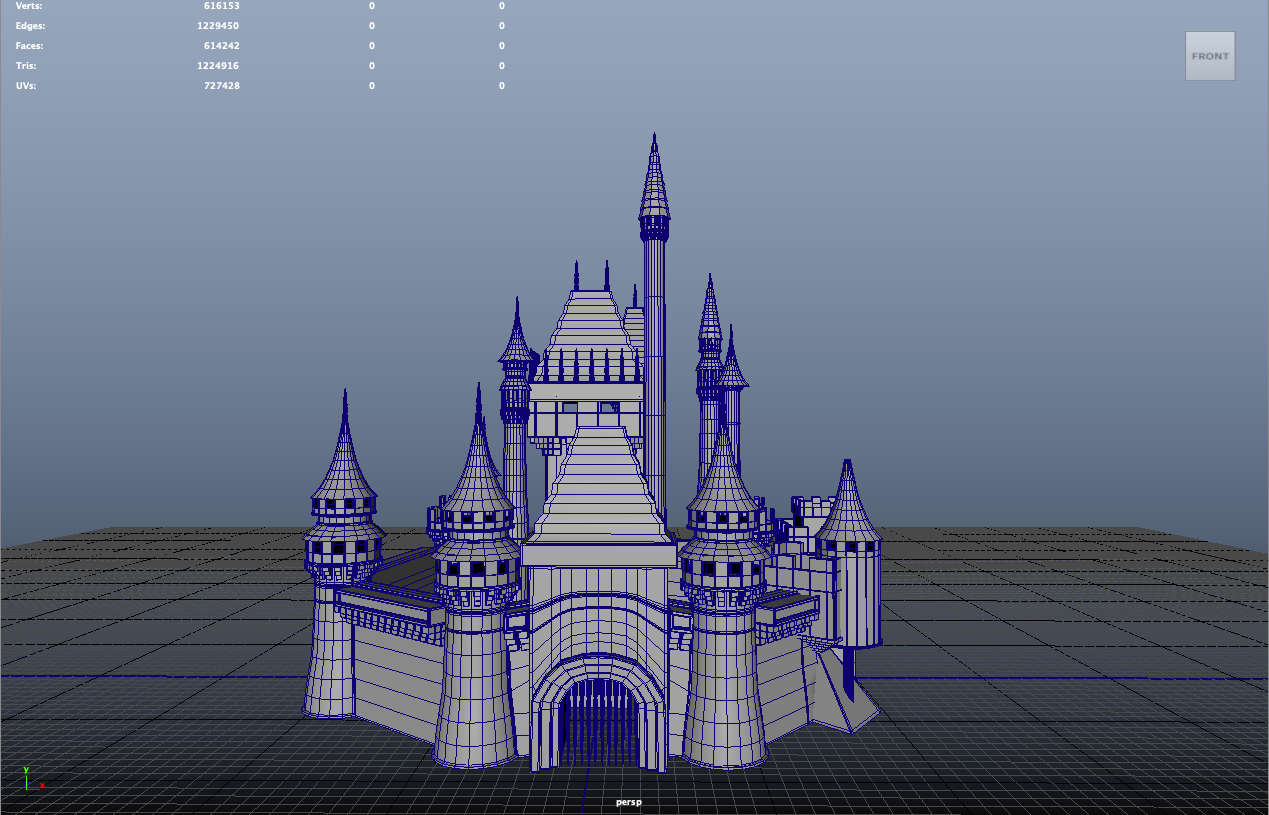1269x815 pixels.
Task: Click the UVs count value 727428
Action: pos(221,86)
